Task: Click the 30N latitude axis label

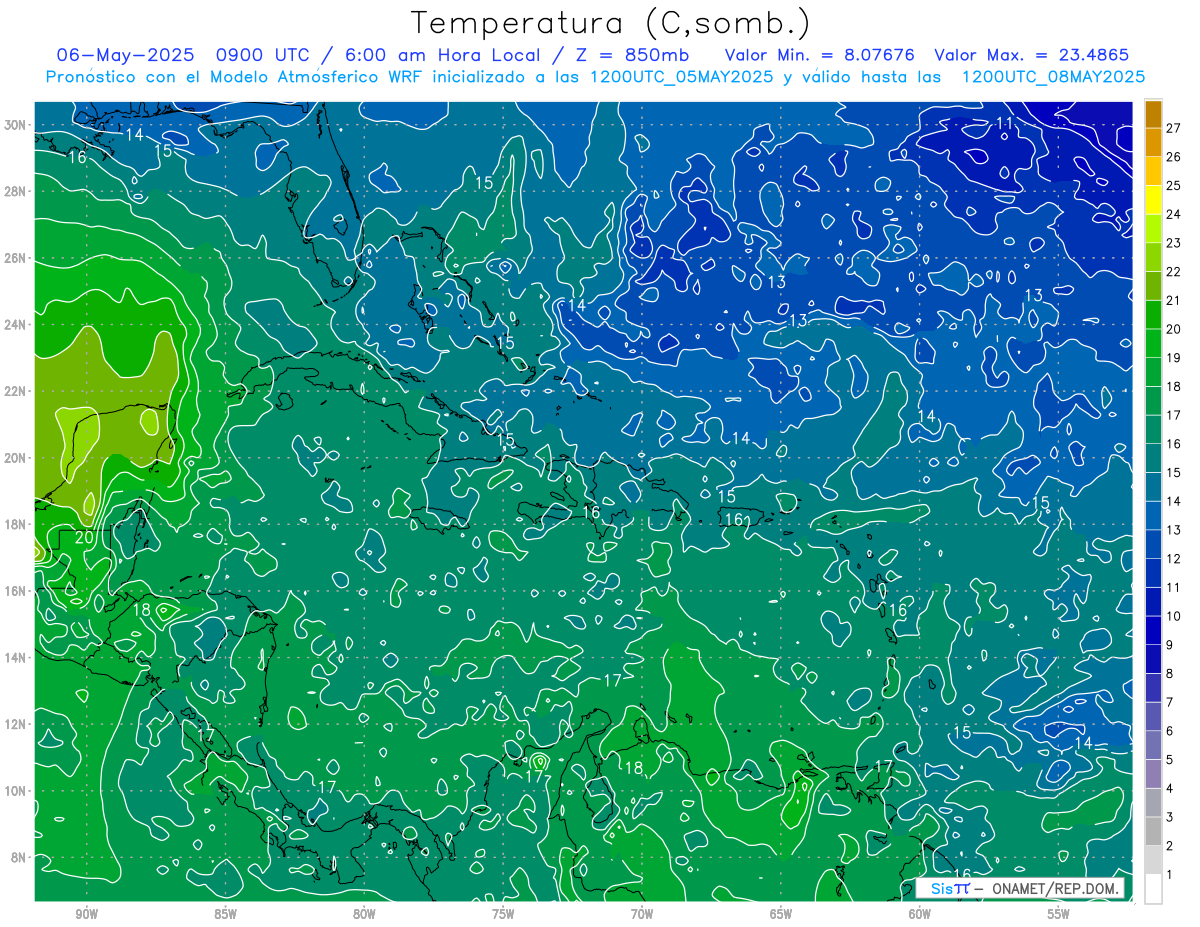Action: point(14,125)
